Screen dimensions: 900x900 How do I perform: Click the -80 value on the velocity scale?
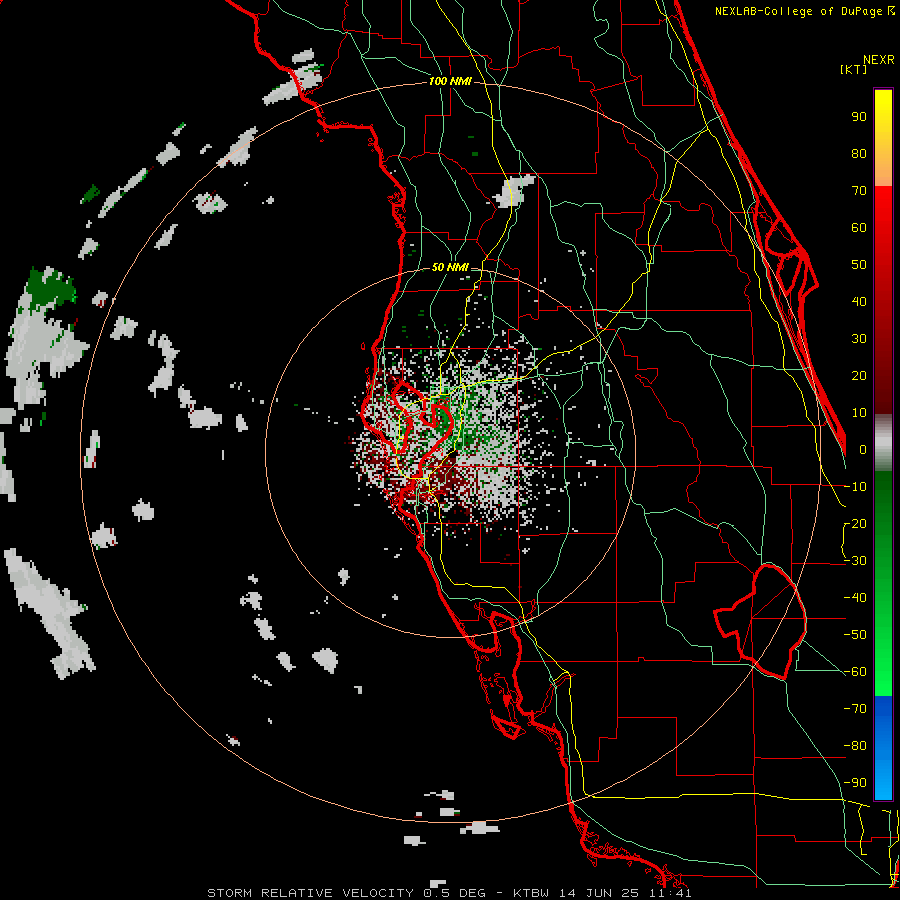855,746
